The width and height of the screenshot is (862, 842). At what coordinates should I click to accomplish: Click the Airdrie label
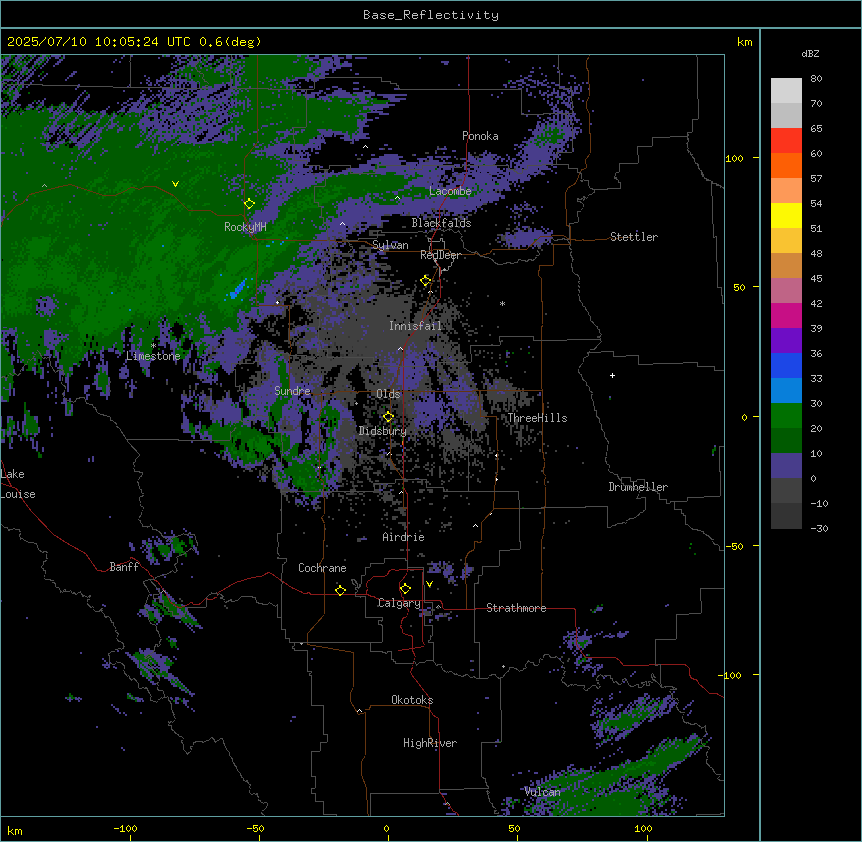403,537
